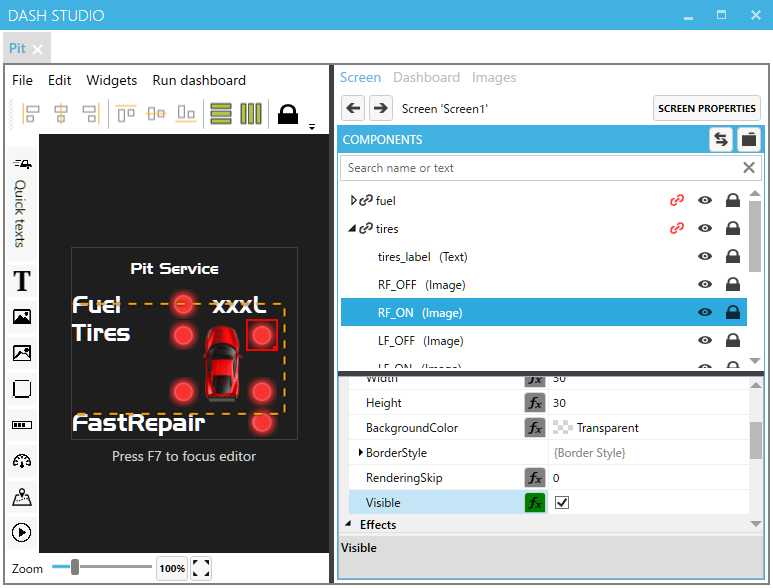The width and height of the screenshot is (773, 588).
Task: Align selected components to left edges
Action: tap(31, 114)
